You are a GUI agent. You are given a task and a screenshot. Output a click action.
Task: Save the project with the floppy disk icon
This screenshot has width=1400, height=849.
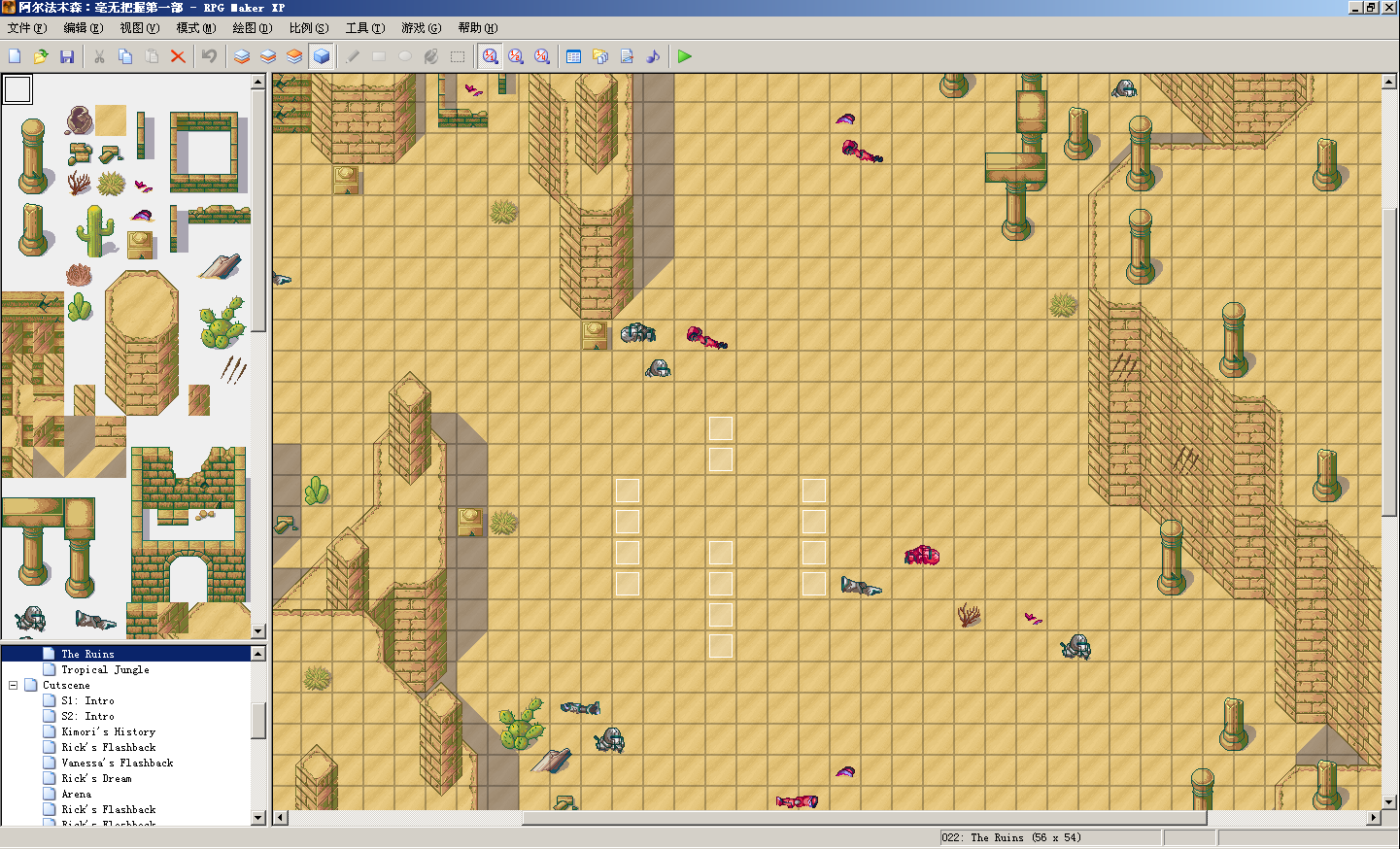(67, 56)
